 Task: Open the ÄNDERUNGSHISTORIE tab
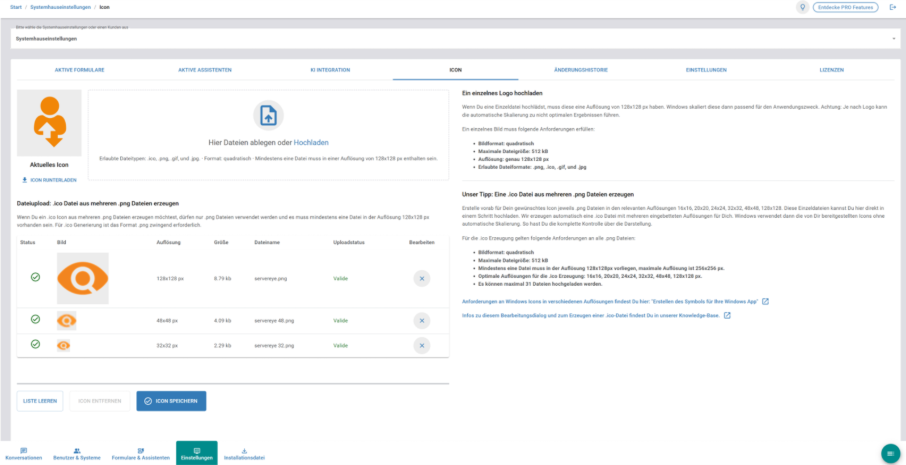581,70
